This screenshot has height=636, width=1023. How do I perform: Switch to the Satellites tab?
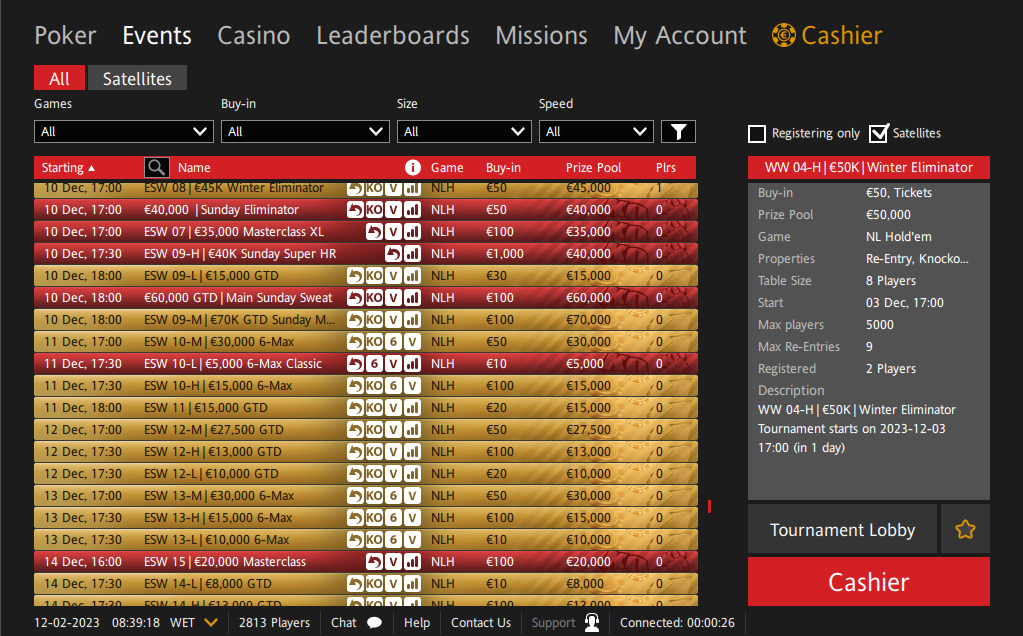tap(137, 79)
